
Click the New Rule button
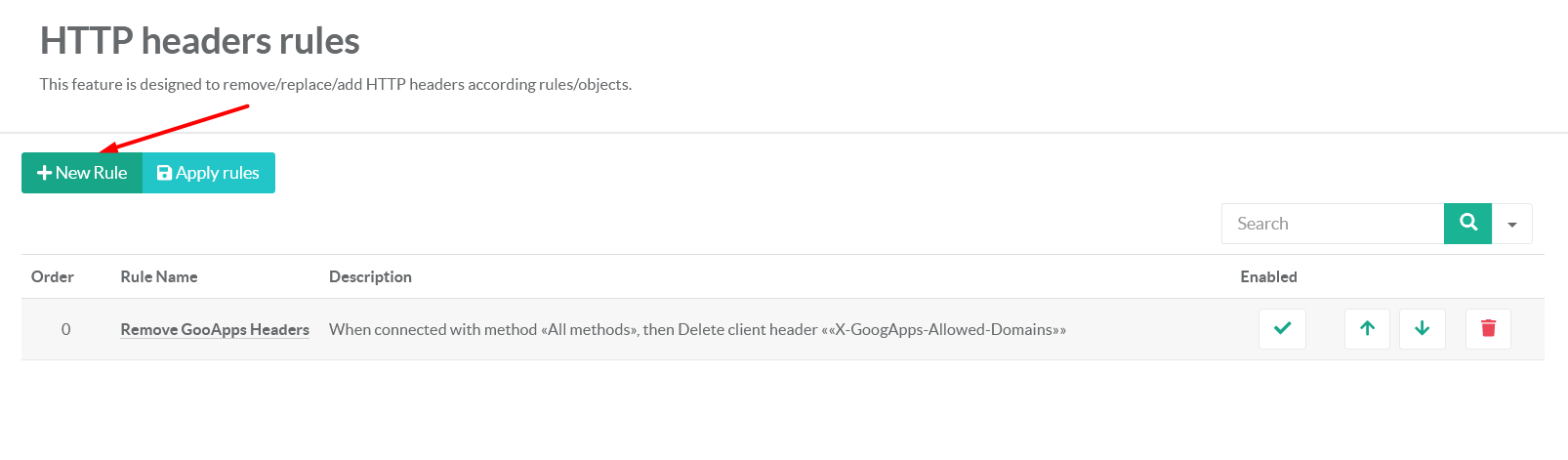[x=82, y=173]
